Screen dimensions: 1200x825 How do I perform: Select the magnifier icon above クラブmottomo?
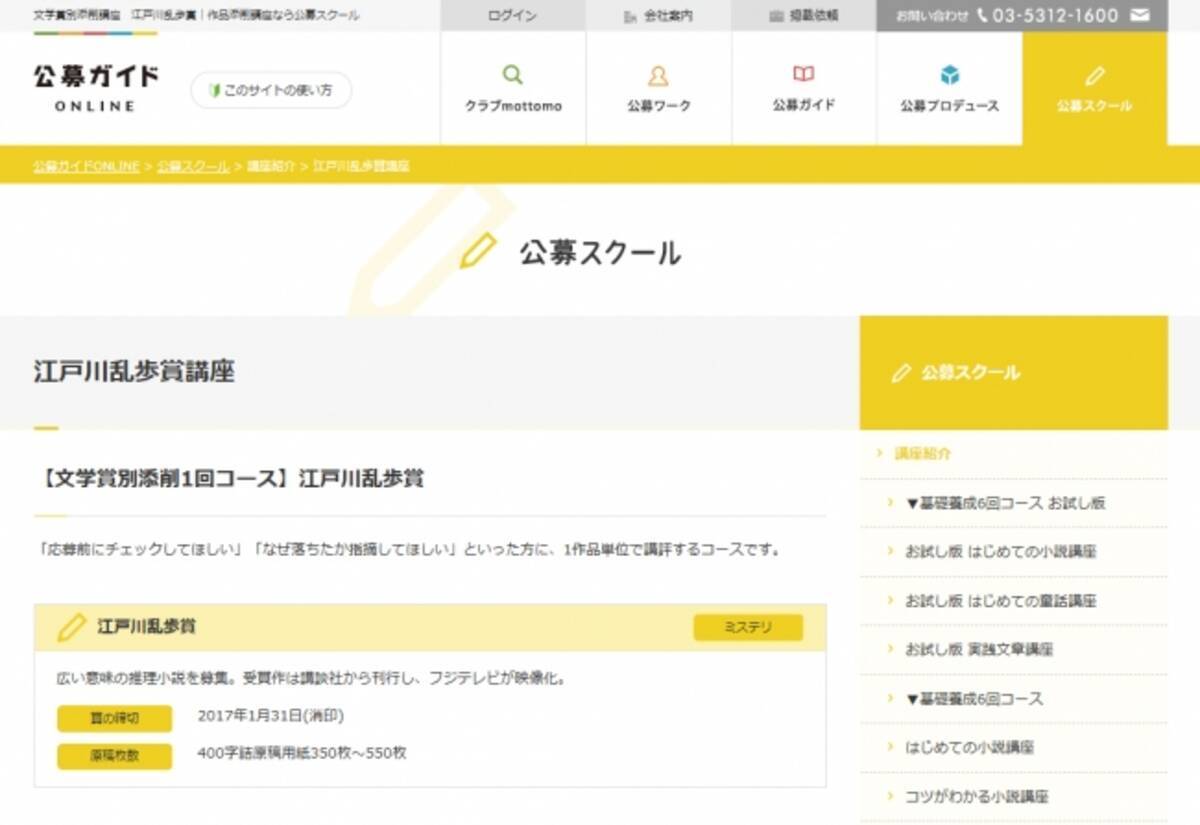[512, 74]
